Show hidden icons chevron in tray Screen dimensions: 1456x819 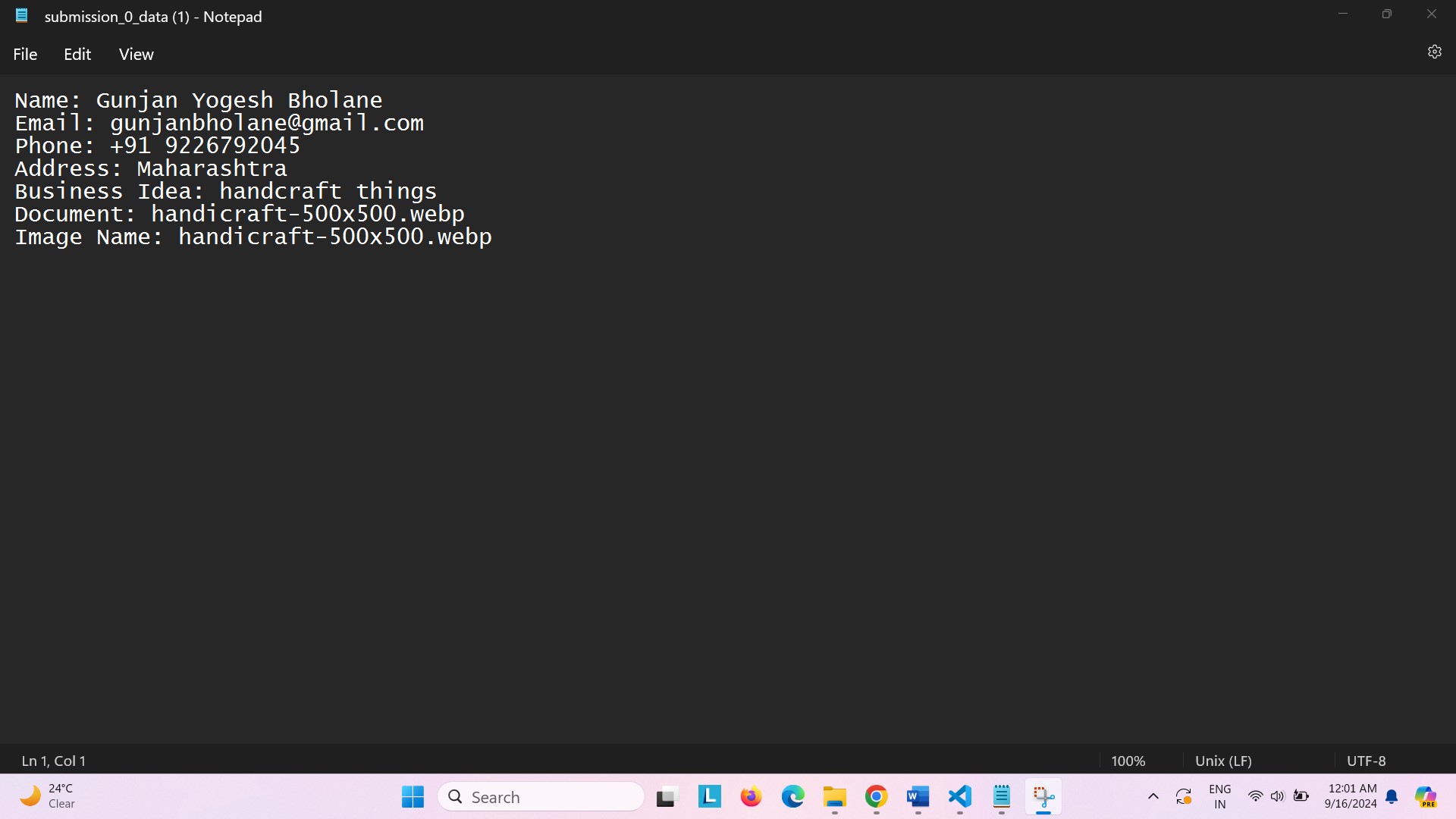[x=1153, y=797]
